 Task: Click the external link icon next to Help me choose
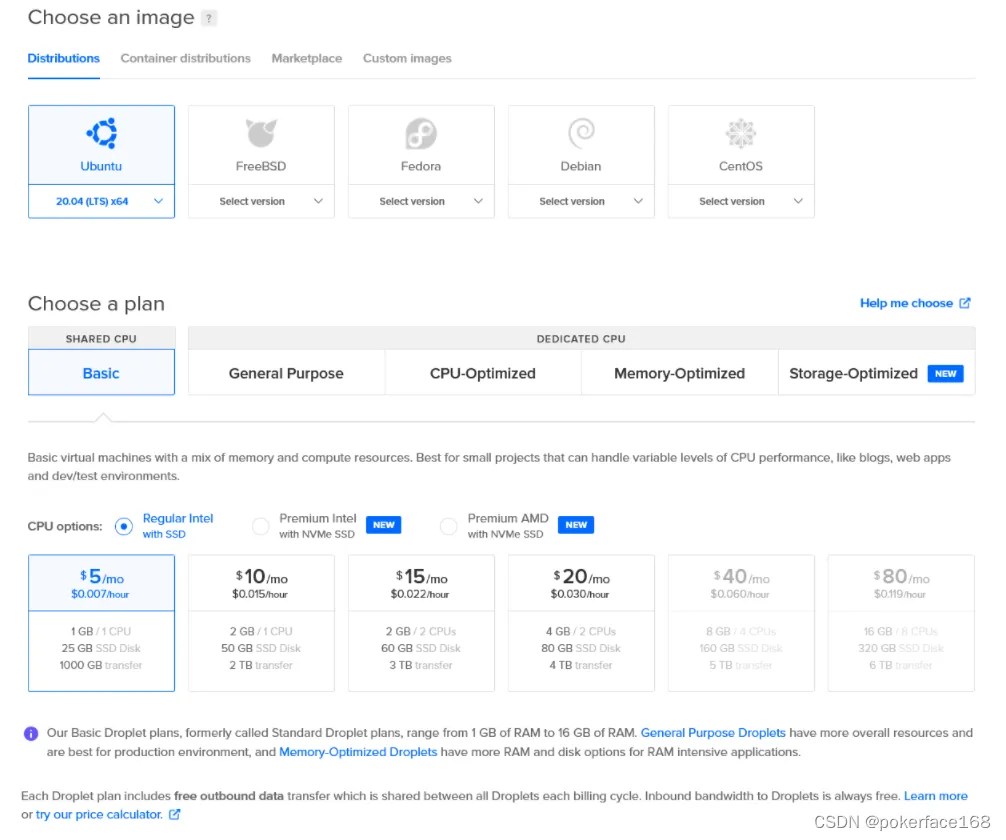pos(965,303)
